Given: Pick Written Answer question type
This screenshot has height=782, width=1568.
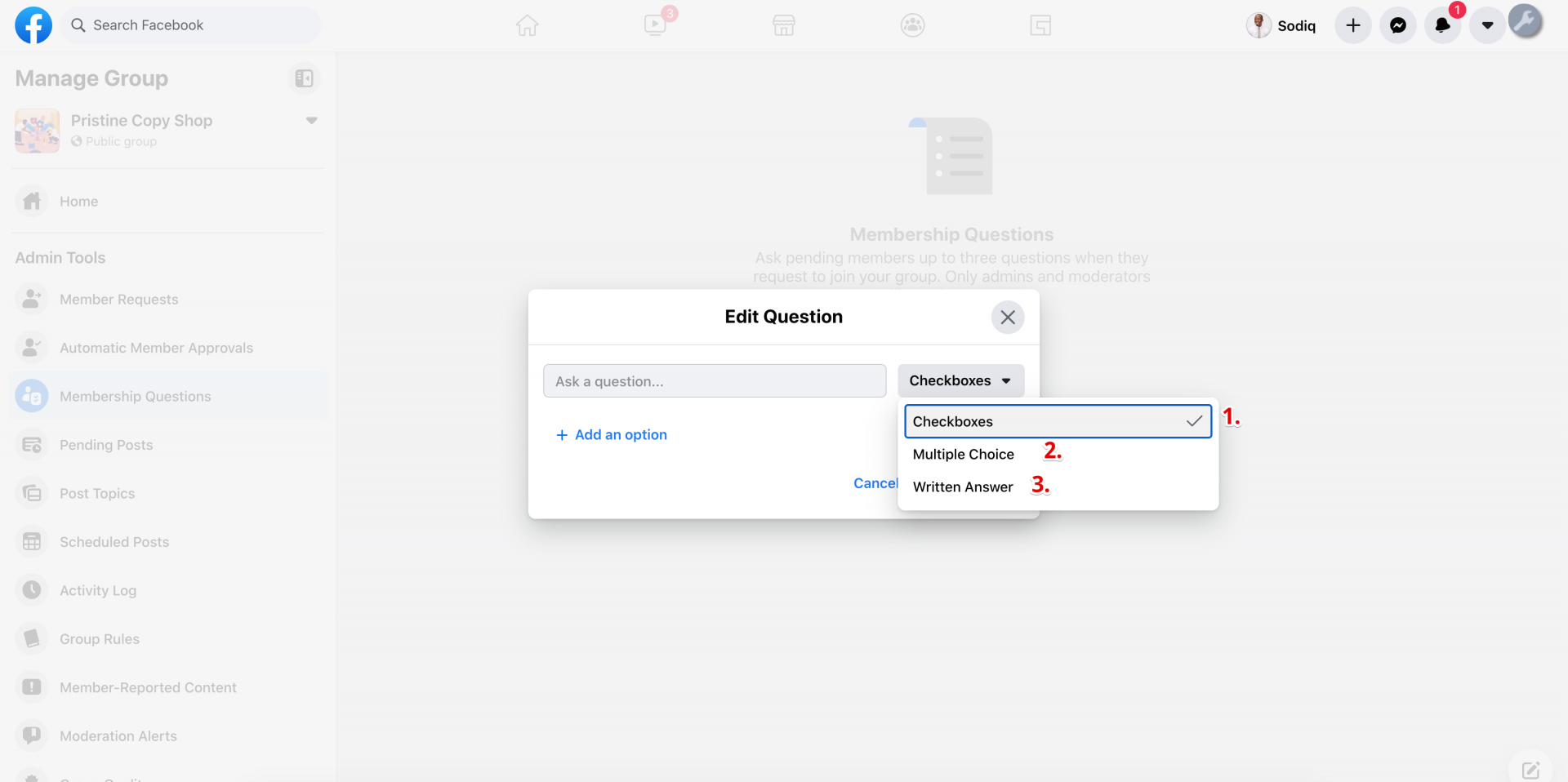Looking at the screenshot, I should pyautogui.click(x=962, y=487).
